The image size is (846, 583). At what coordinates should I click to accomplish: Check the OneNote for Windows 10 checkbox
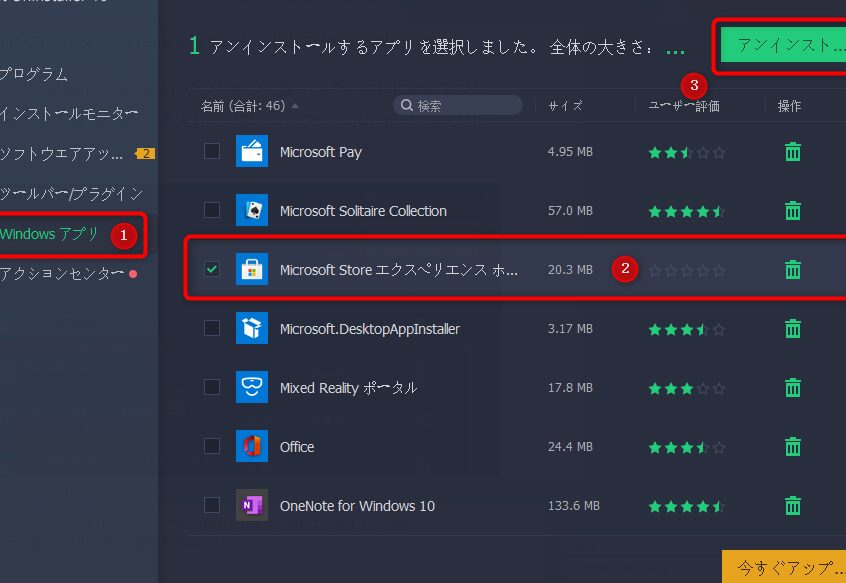tap(212, 505)
